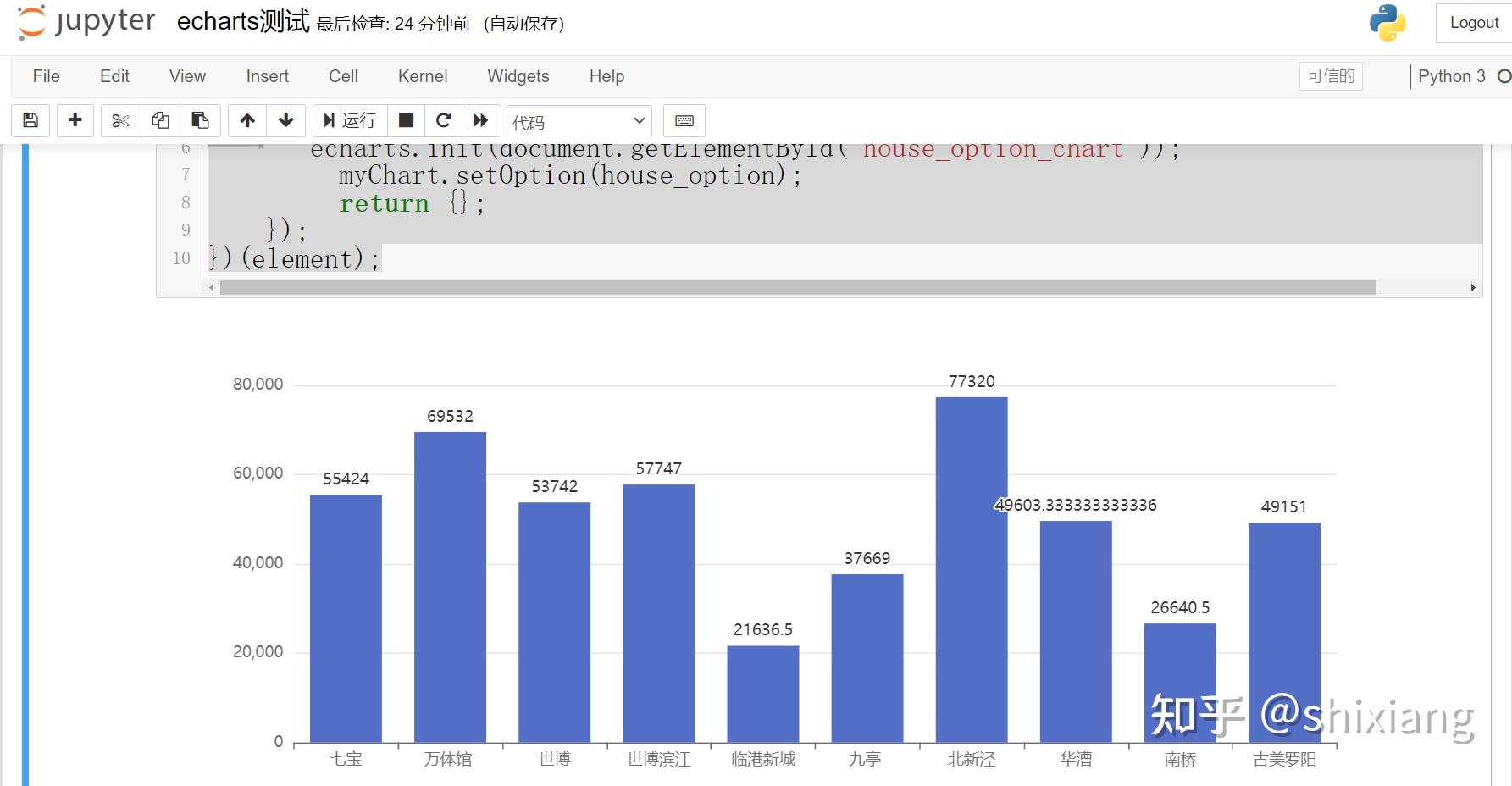Interrupt the kernel with the stop icon
The height and width of the screenshot is (786, 1512).
(x=407, y=120)
